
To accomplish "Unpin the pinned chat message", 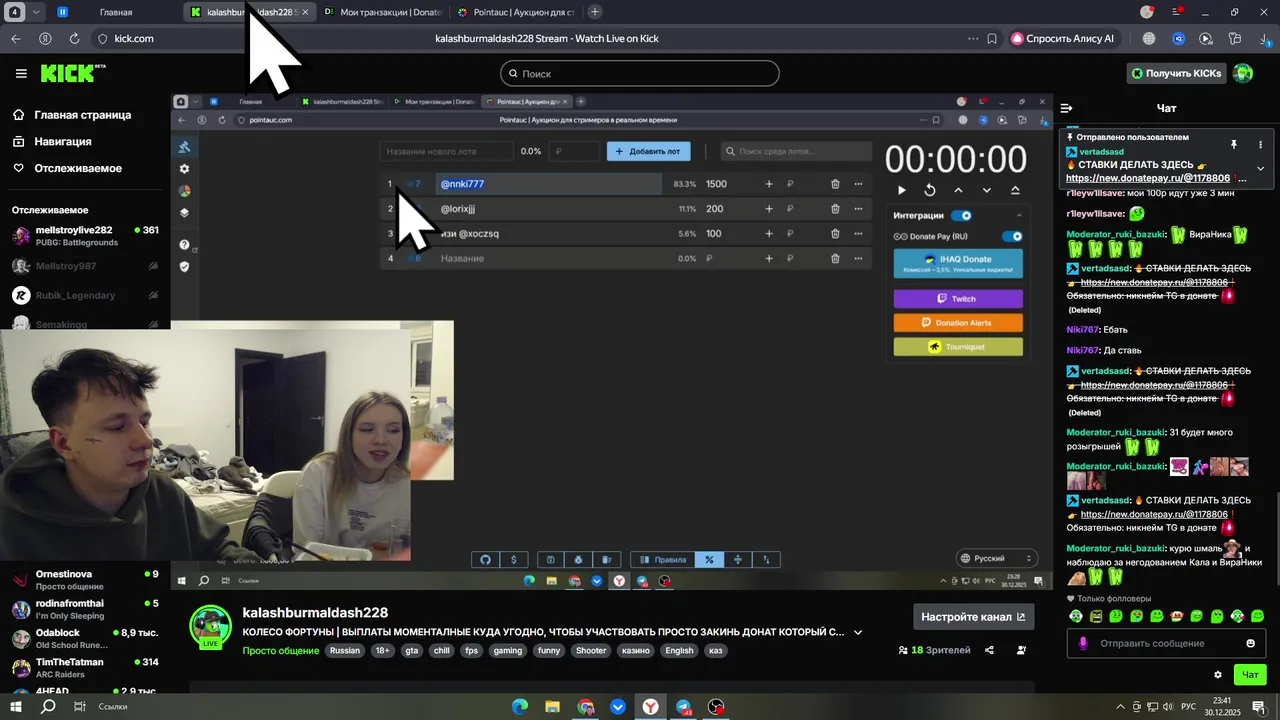I will 1234,144.
